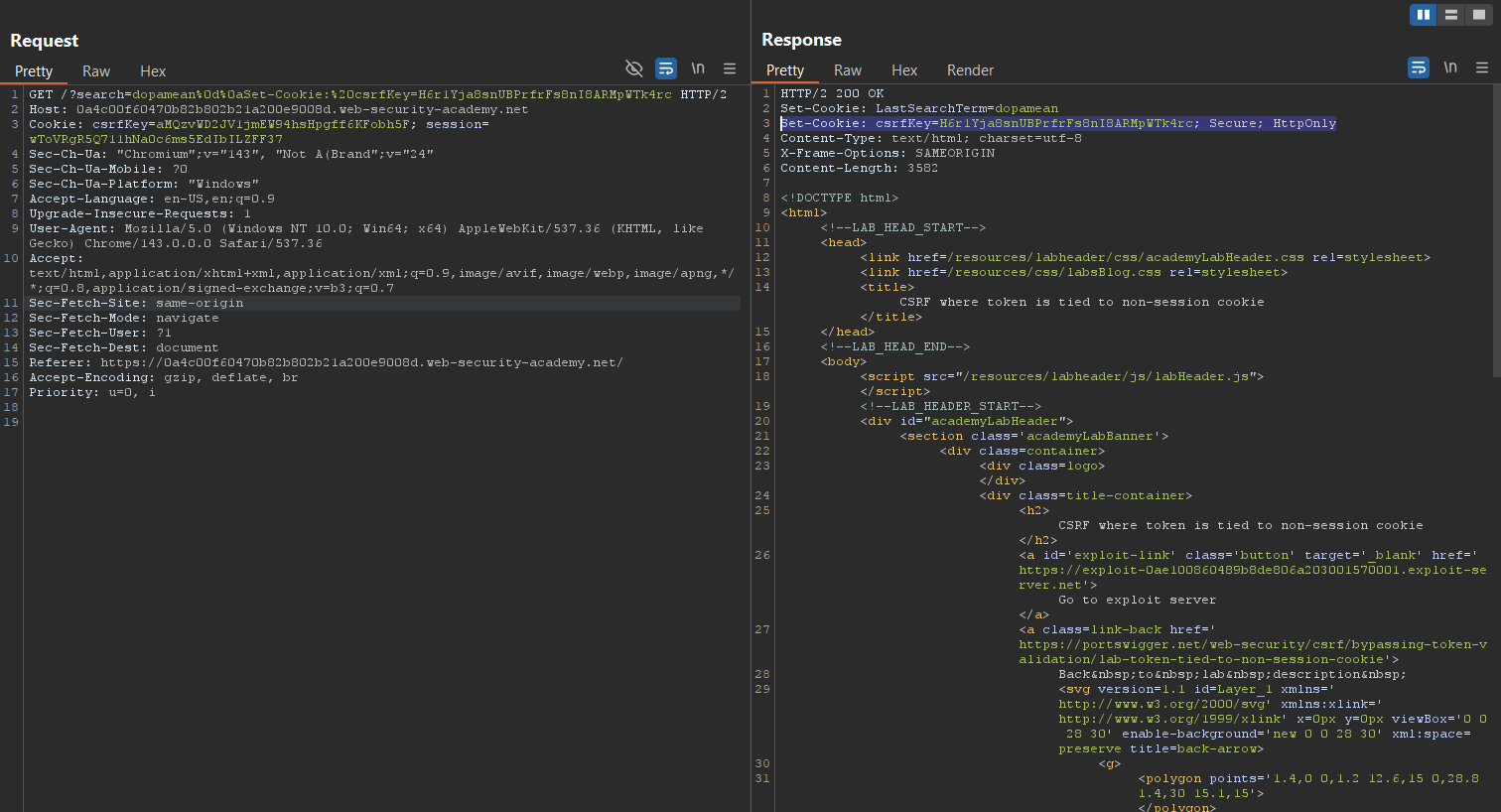
Task: Switch to the Hex tab in Request
Action: [x=153, y=71]
